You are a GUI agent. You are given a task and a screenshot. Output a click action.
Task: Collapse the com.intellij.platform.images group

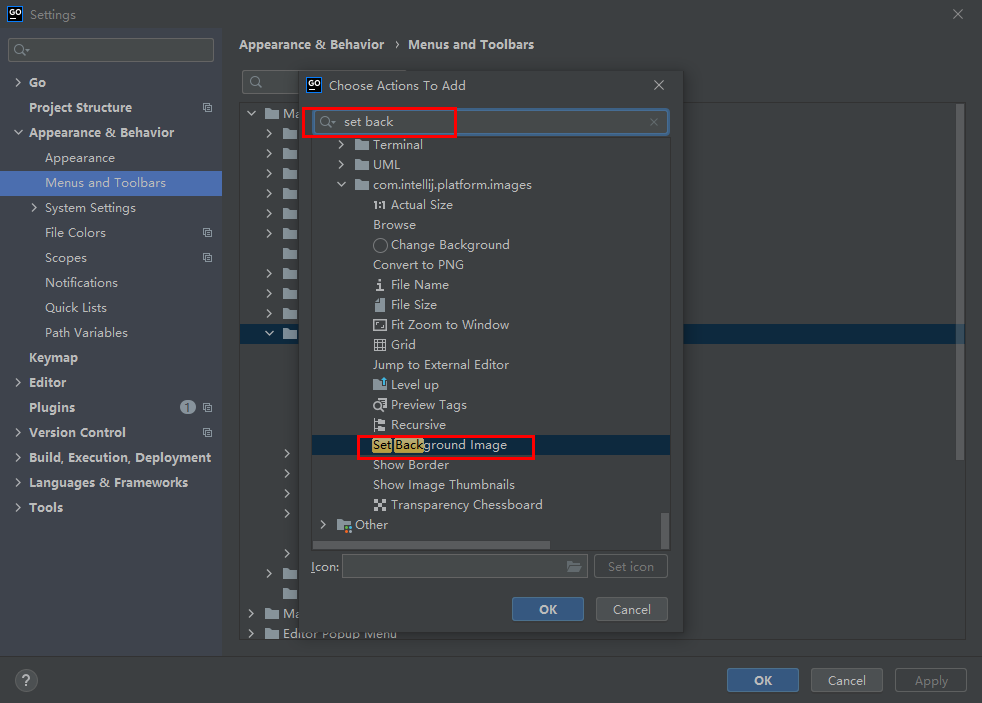point(341,185)
